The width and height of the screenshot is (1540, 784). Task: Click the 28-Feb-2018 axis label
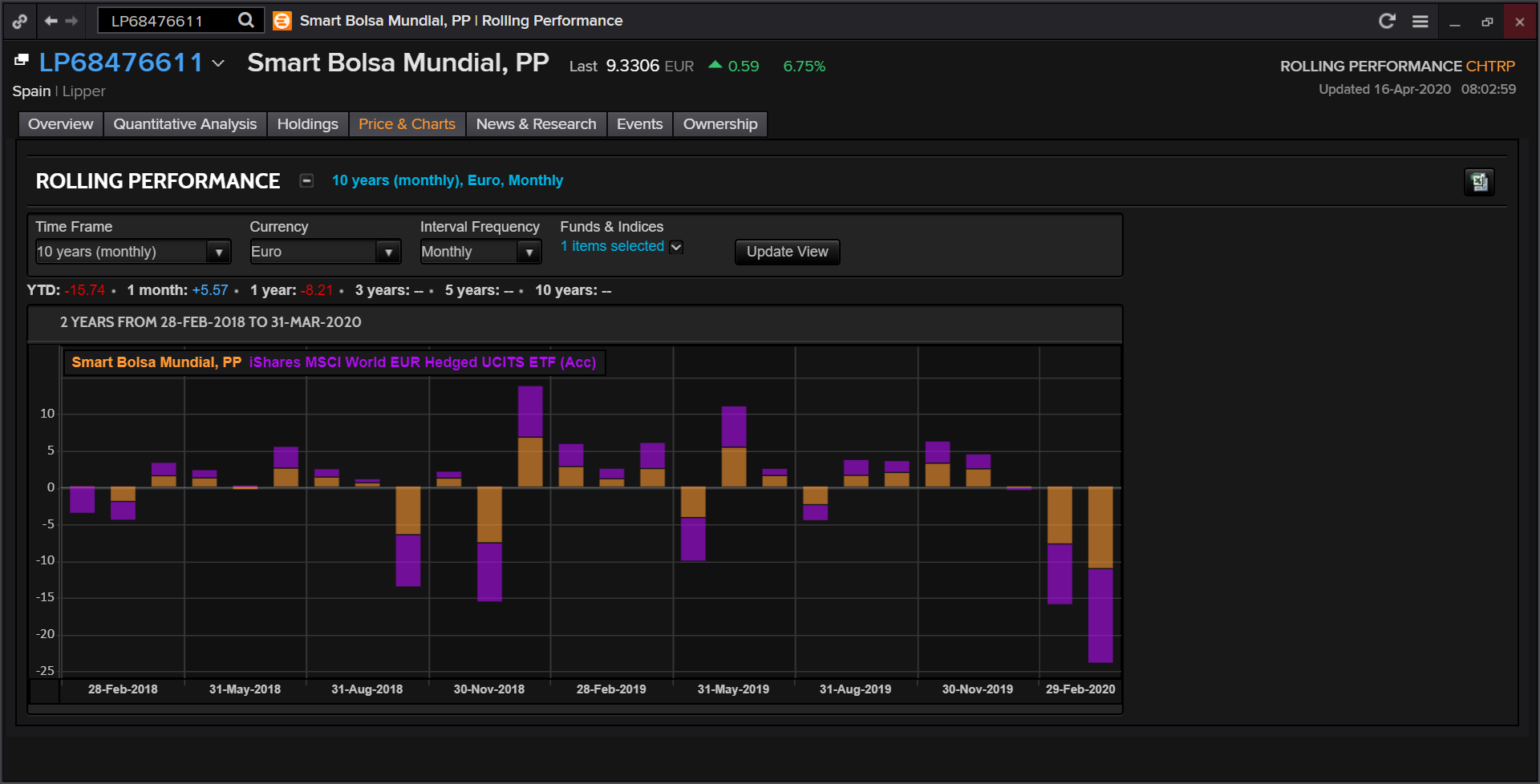click(123, 689)
